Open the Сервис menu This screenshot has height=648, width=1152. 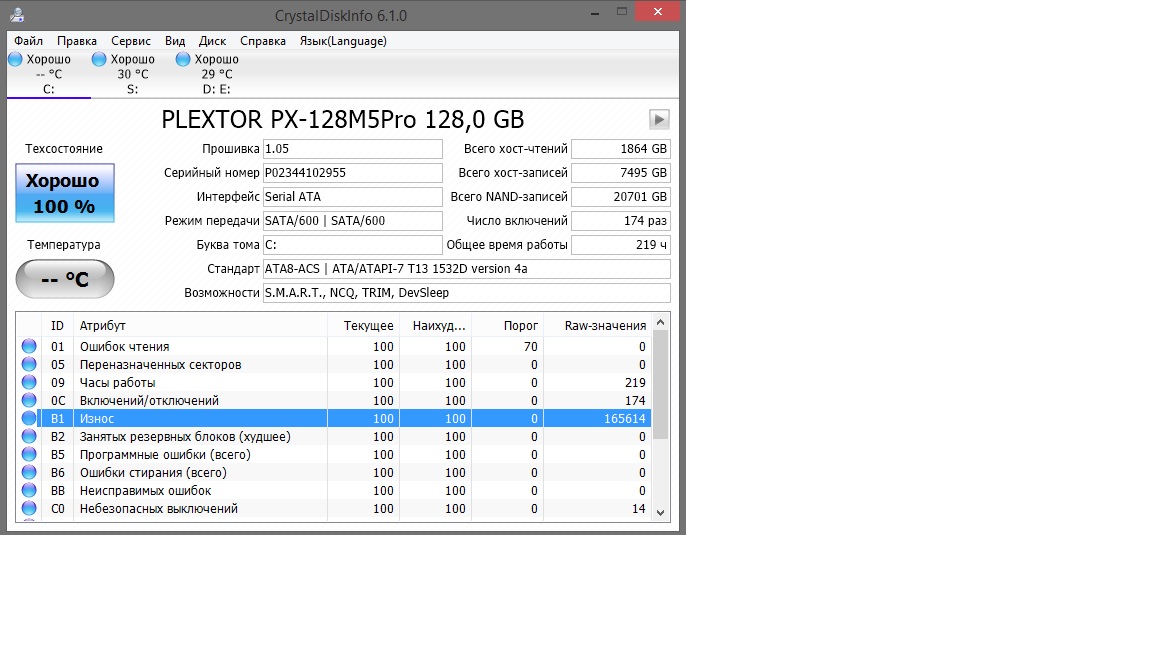(x=131, y=41)
